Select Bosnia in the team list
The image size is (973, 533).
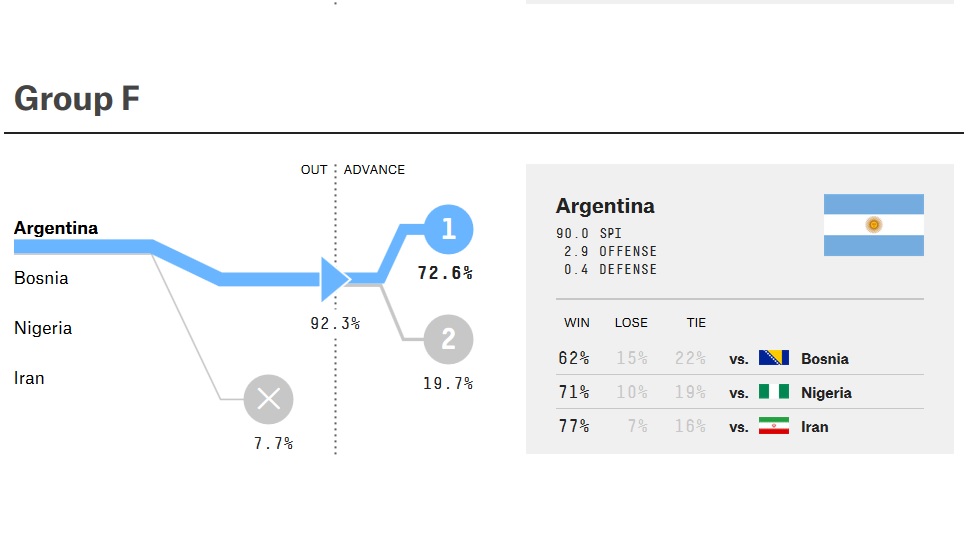[x=41, y=278]
